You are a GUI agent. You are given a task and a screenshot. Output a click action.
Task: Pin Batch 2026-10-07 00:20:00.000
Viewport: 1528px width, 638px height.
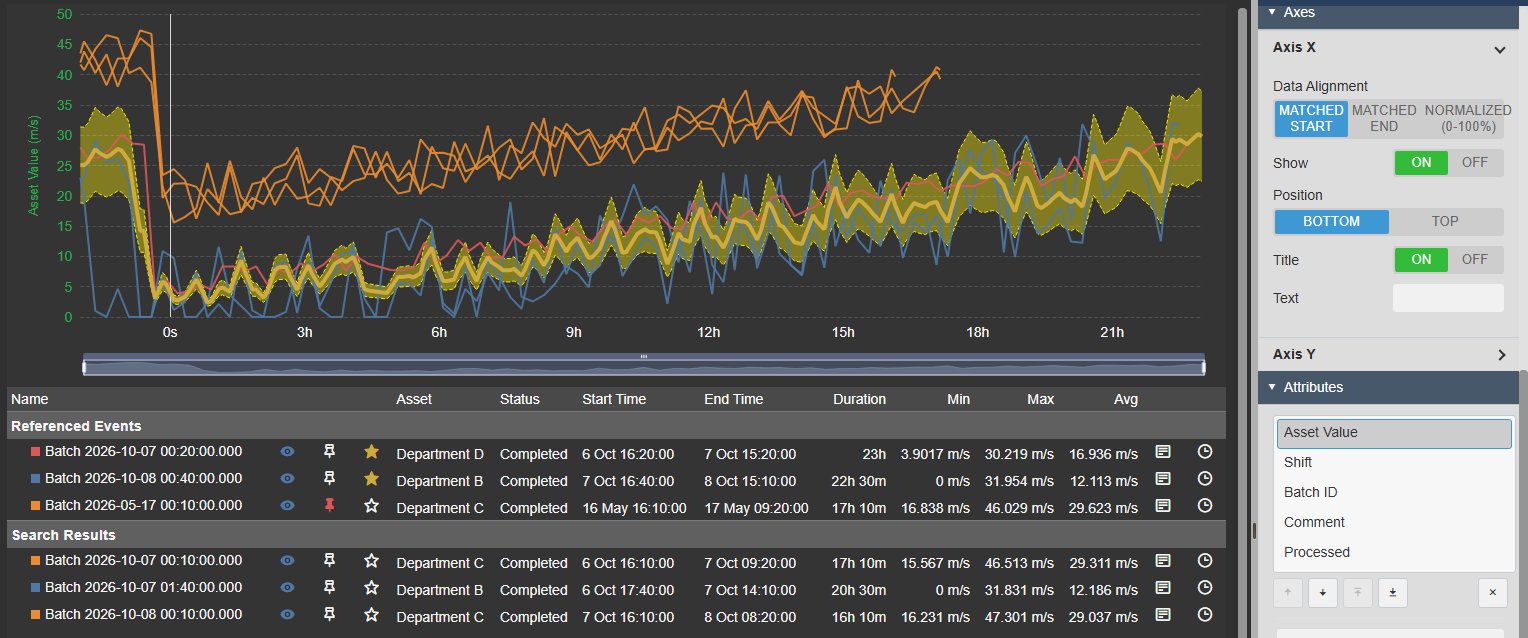point(329,453)
